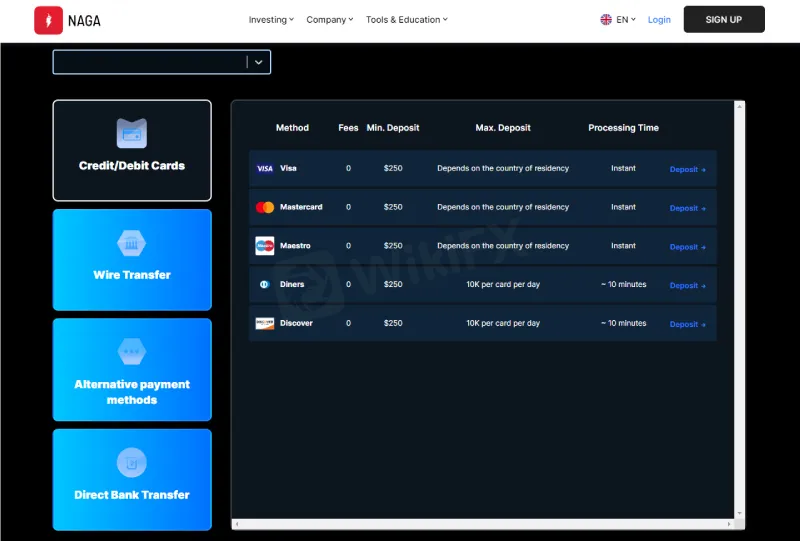The width and height of the screenshot is (800, 541).
Task: Open the EN language selector
Action: tap(626, 19)
